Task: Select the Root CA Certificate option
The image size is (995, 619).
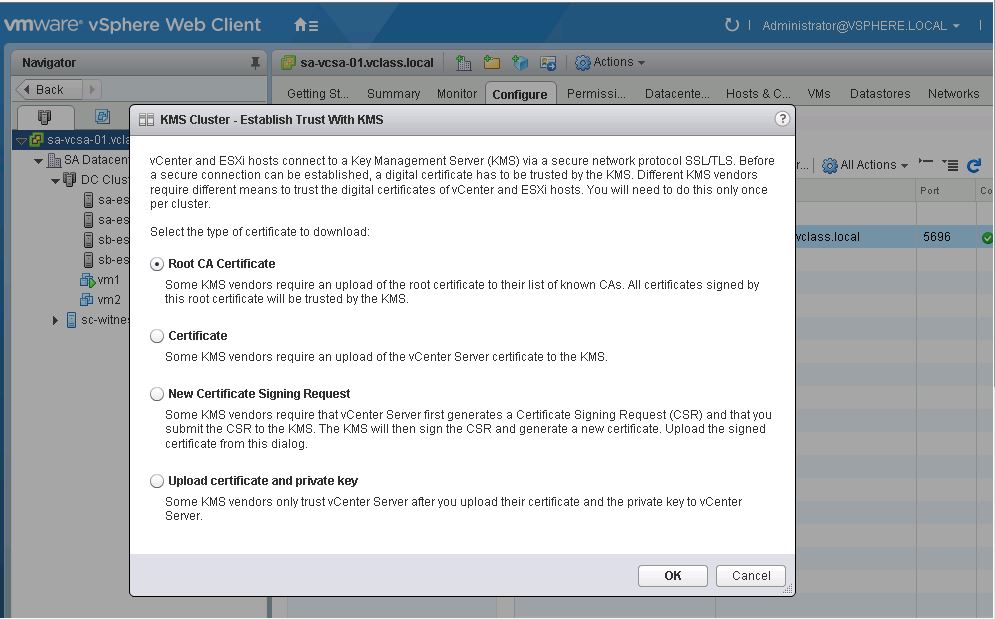Action: (157, 263)
